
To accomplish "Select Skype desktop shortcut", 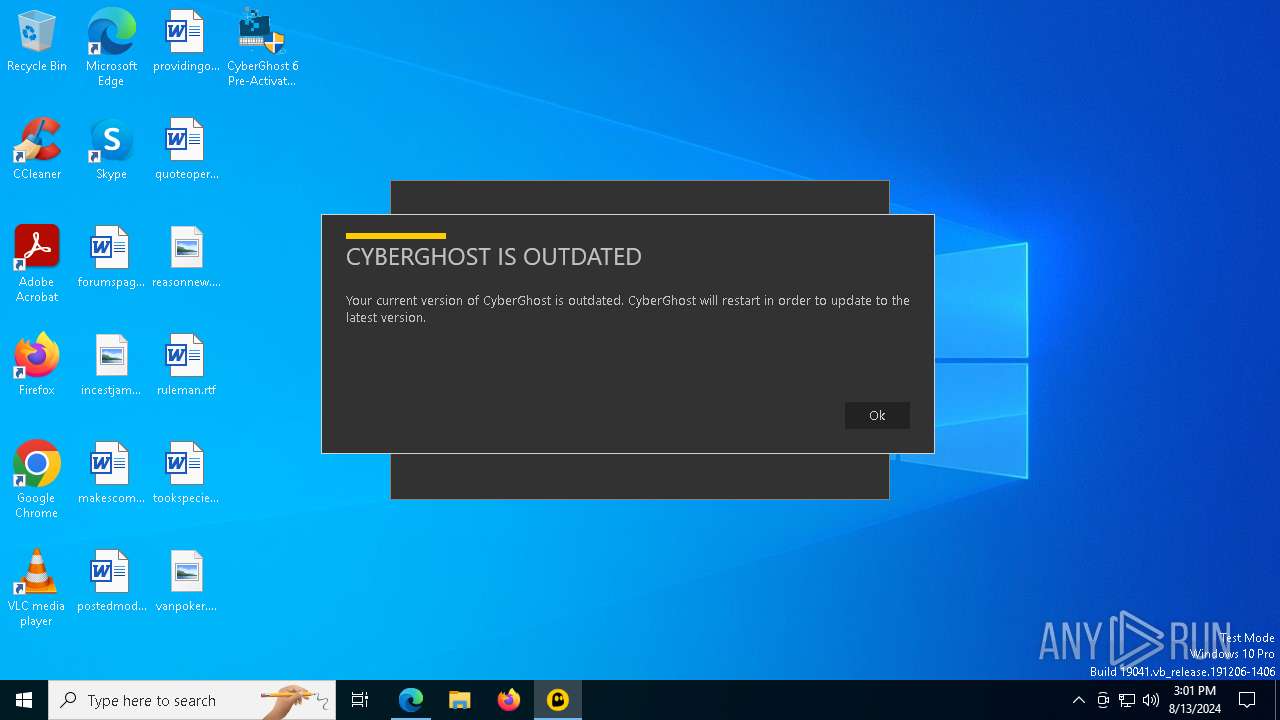I will (111, 150).
